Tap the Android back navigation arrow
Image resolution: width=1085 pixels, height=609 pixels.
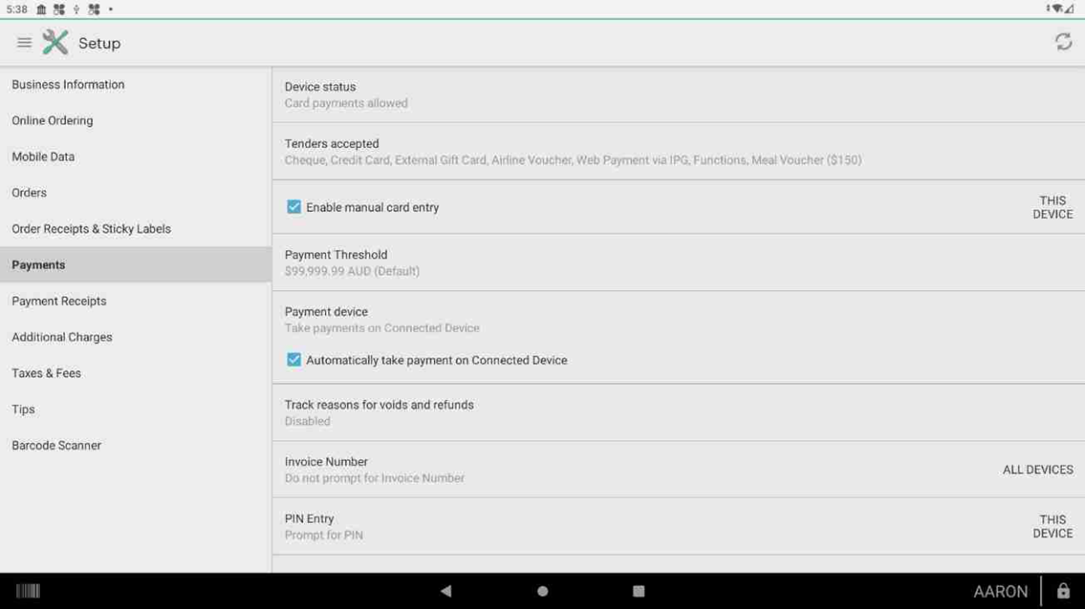446,591
